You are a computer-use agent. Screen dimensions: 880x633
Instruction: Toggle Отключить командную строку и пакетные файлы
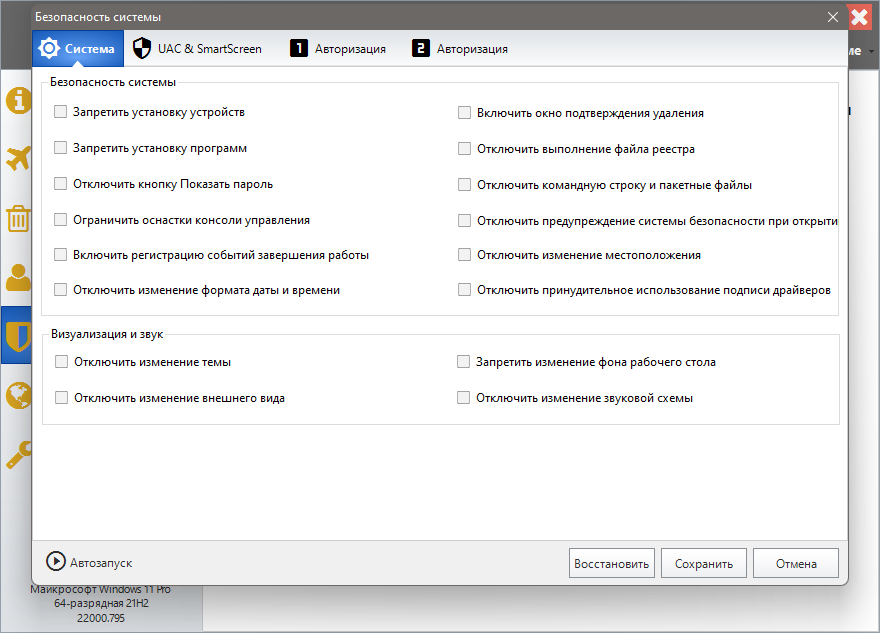tap(464, 185)
